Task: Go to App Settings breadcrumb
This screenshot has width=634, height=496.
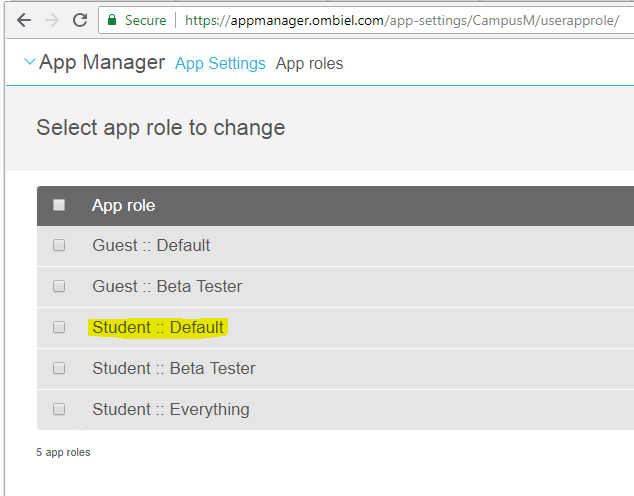Action: pos(220,64)
